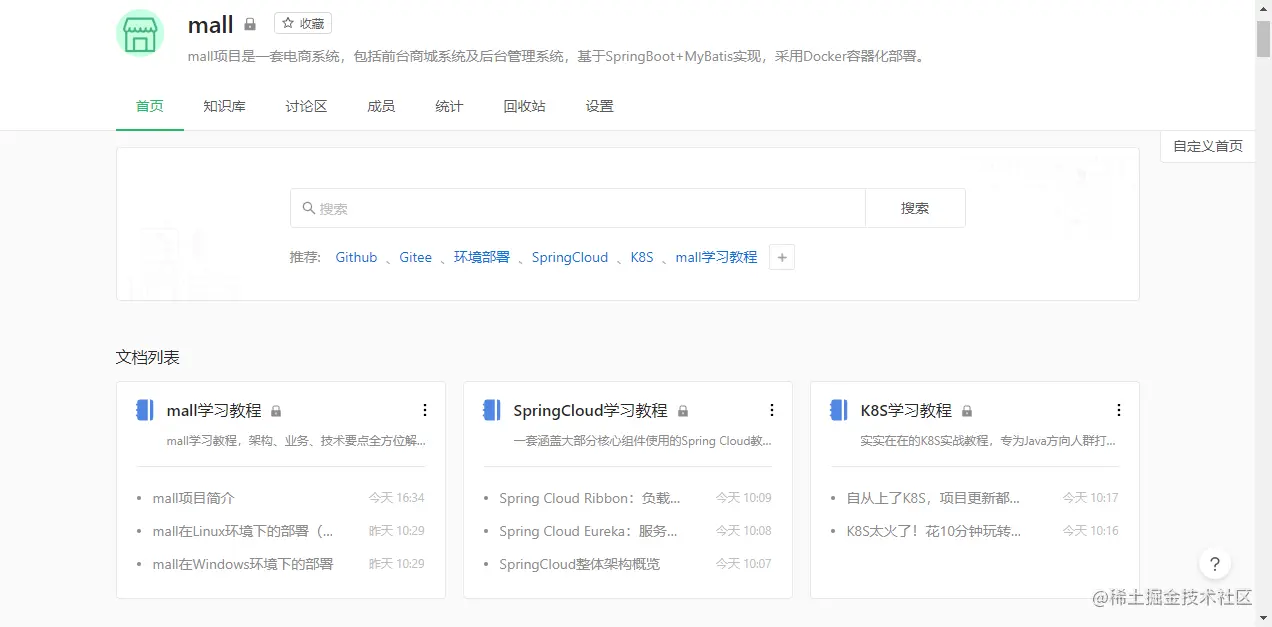
Task: Open the help question mark icon
Action: (1214, 564)
